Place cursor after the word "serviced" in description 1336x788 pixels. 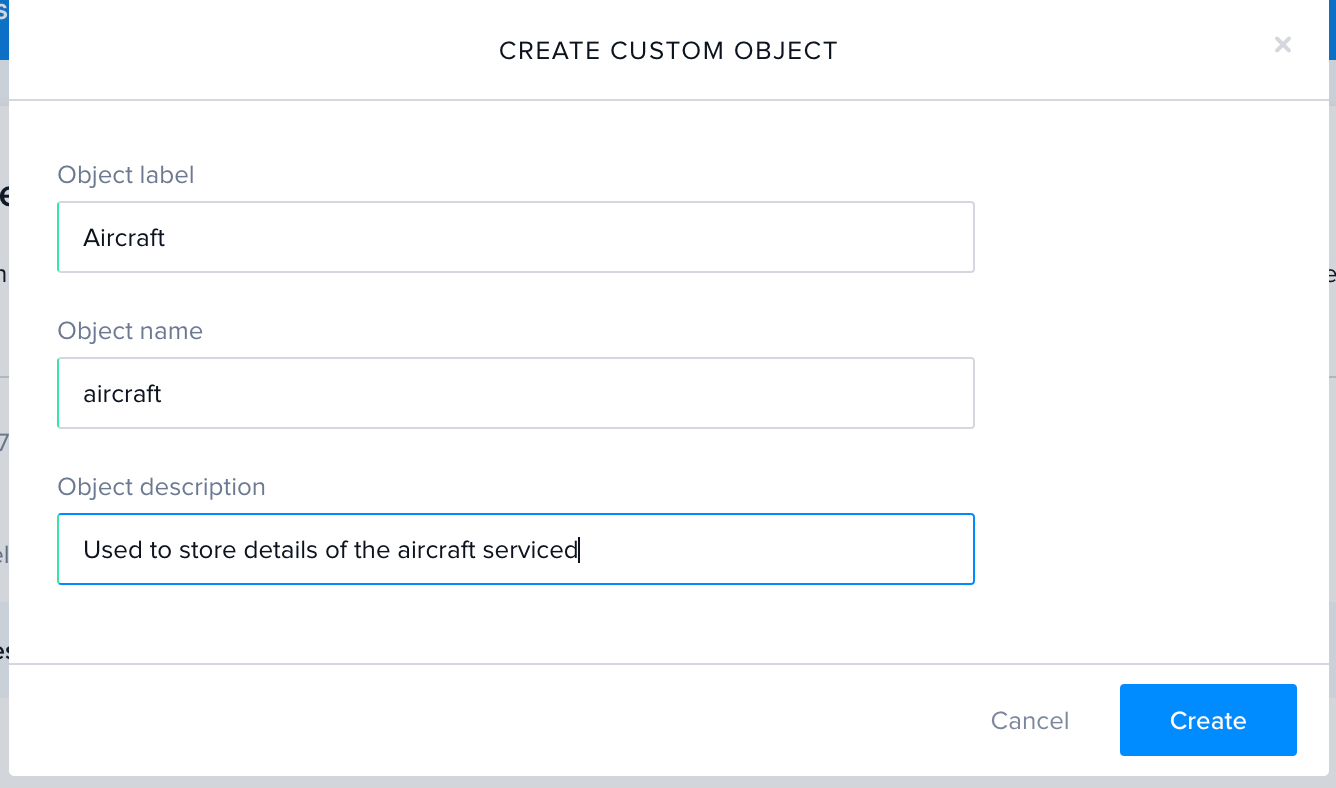579,550
